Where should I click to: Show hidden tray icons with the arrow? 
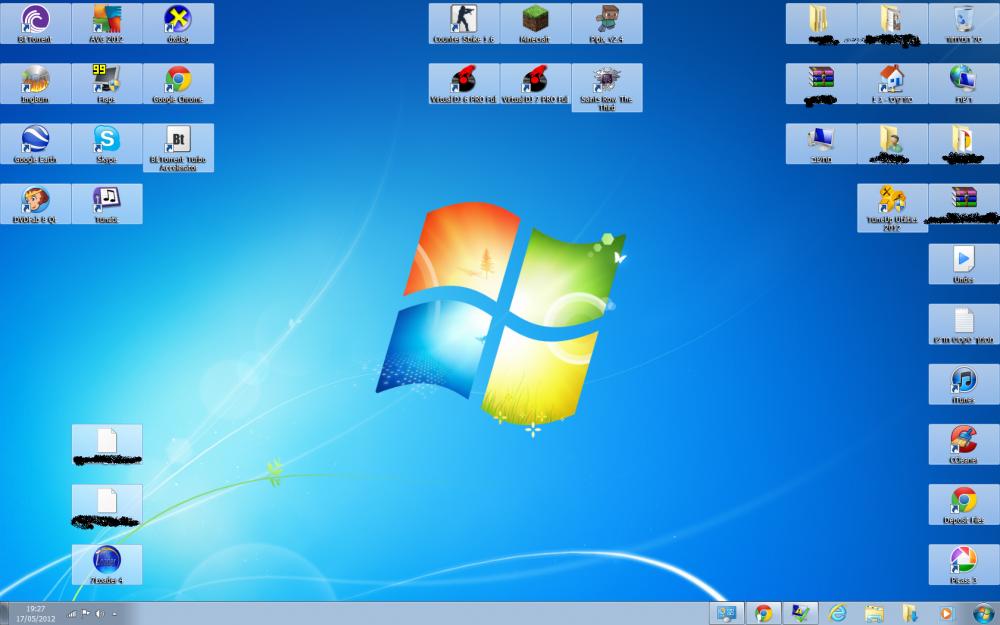pyautogui.click(x=115, y=615)
